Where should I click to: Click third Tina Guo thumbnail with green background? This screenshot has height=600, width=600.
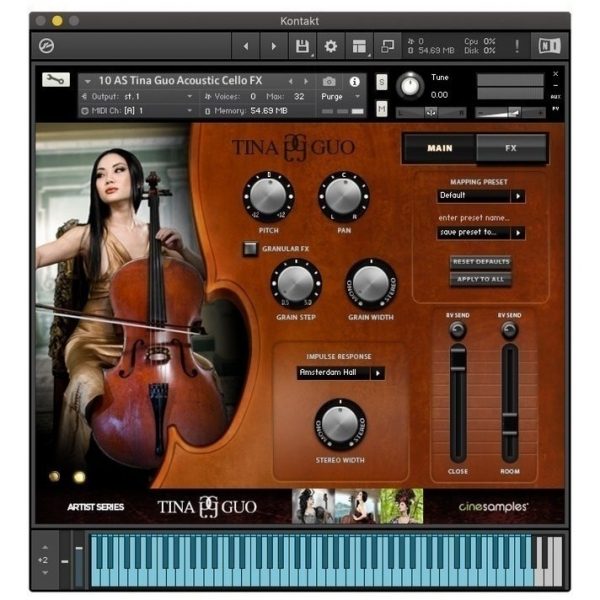point(402,506)
